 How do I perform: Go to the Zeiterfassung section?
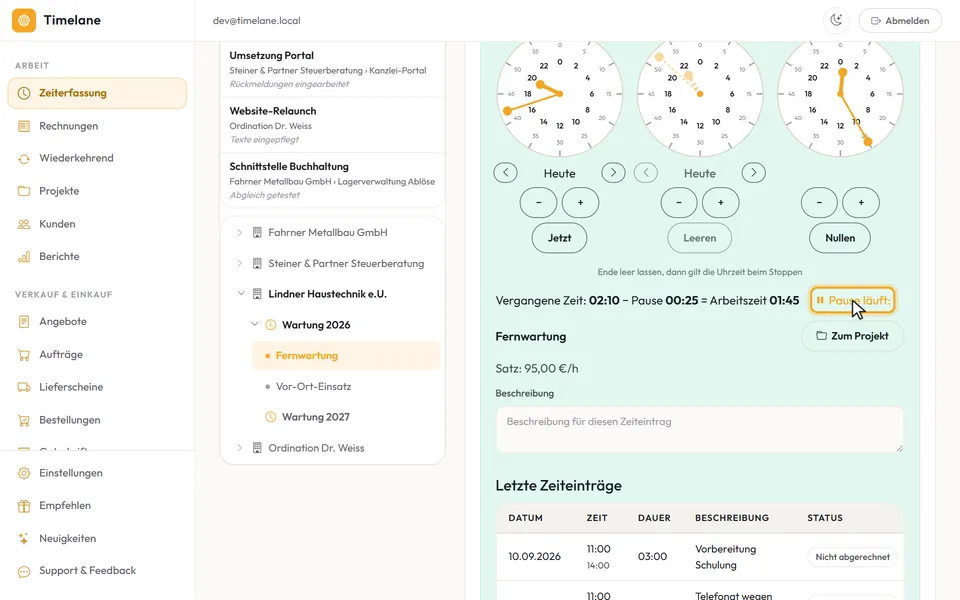coord(97,93)
